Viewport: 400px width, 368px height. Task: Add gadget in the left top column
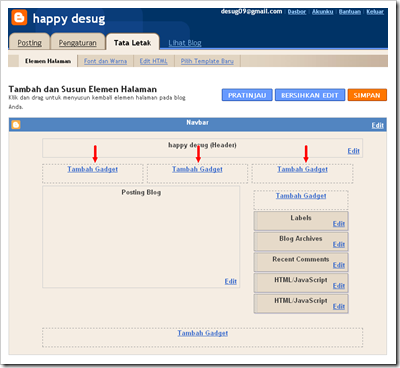[x=93, y=169]
